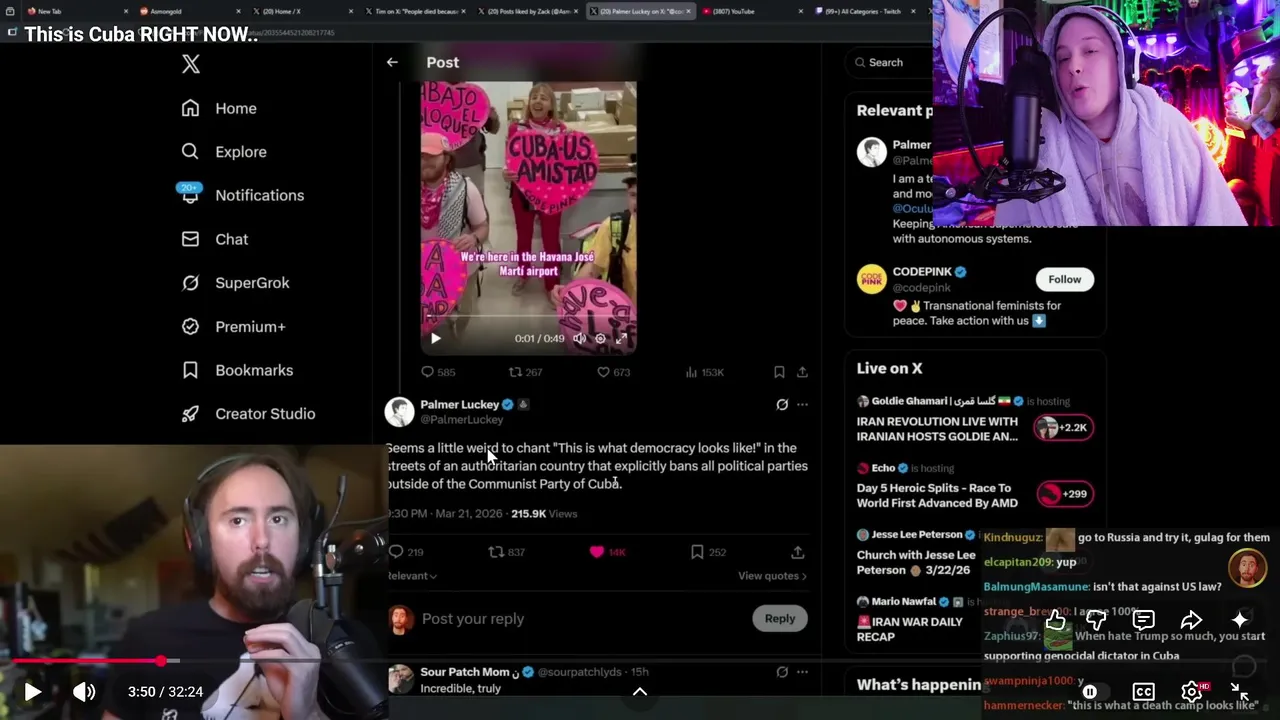Open Creator Studio in X sidebar

(248, 413)
